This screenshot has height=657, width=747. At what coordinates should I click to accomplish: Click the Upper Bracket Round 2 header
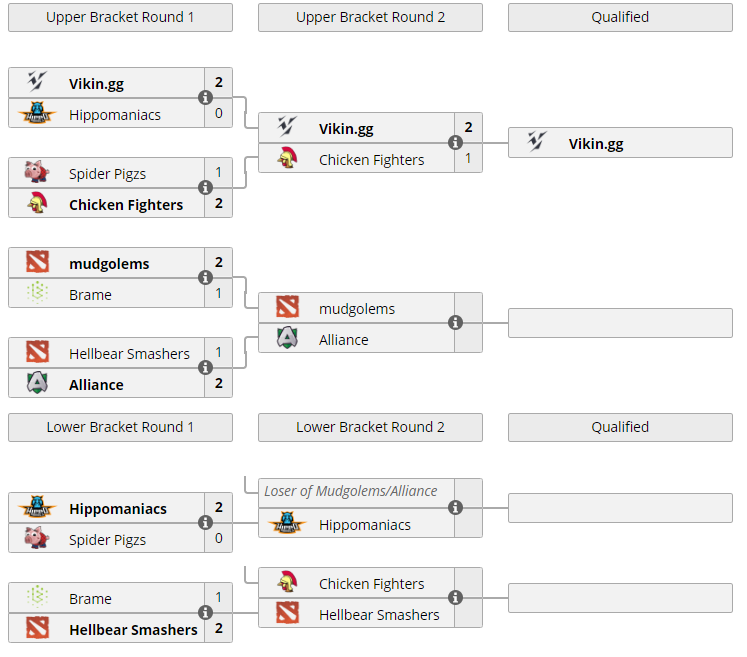pyautogui.click(x=370, y=17)
